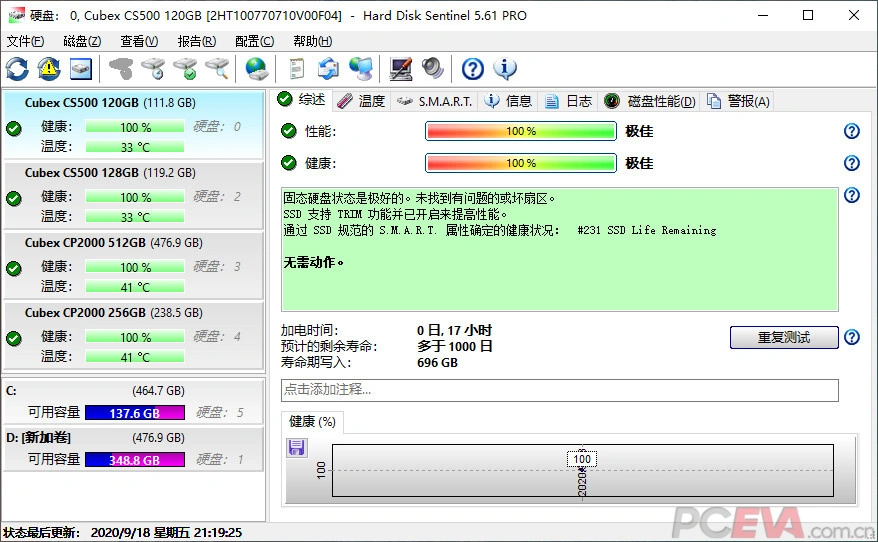Viewport: 878px width, 542px height.
Task: Click the monitor with brush toolbar icon
Action: tap(400, 68)
